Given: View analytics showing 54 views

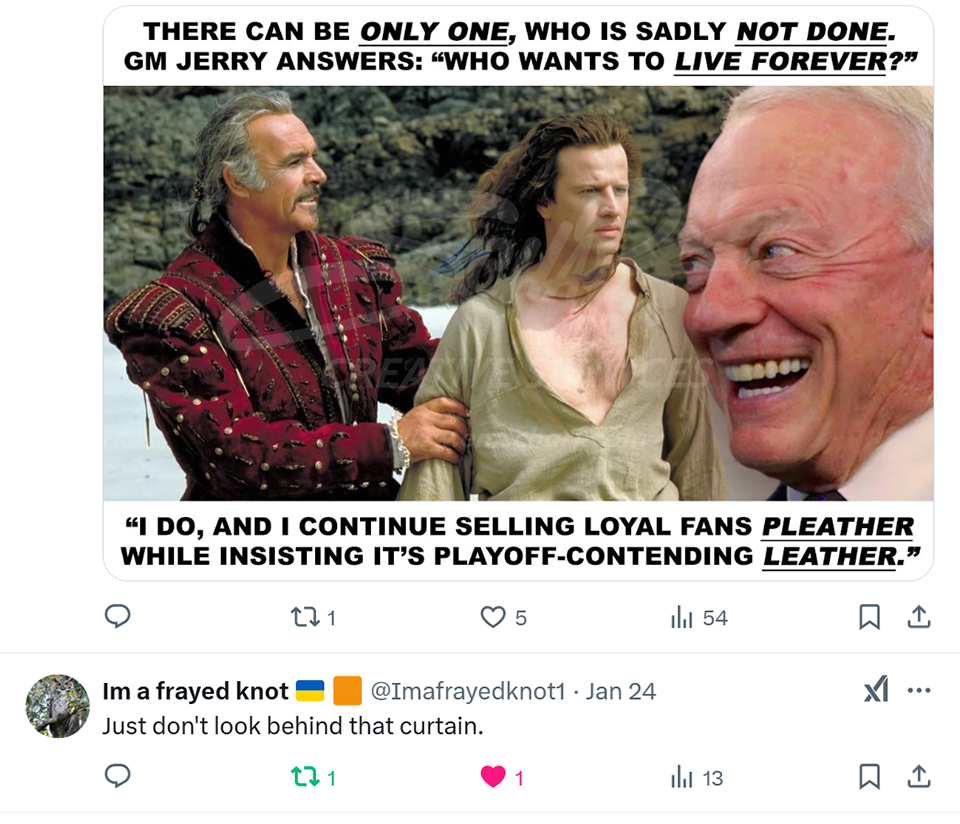Looking at the screenshot, I should (699, 617).
